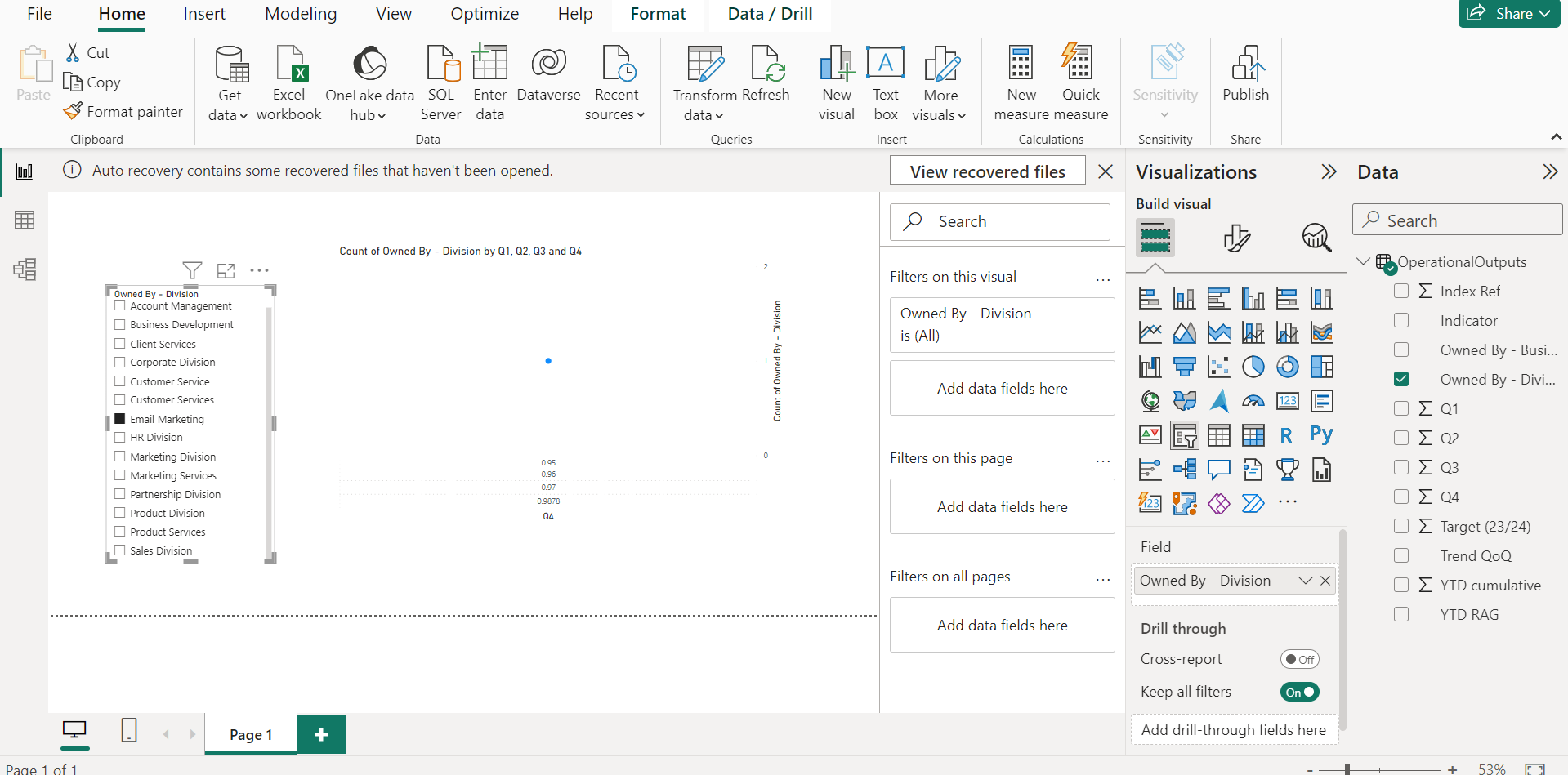Select the Slicer visual icon

click(1184, 435)
